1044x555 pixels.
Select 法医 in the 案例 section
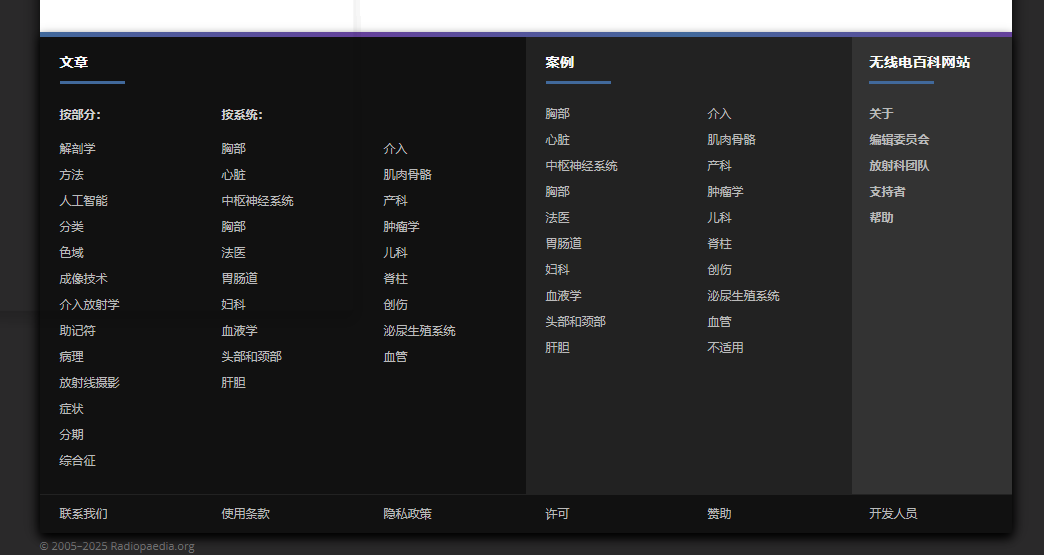coord(558,217)
